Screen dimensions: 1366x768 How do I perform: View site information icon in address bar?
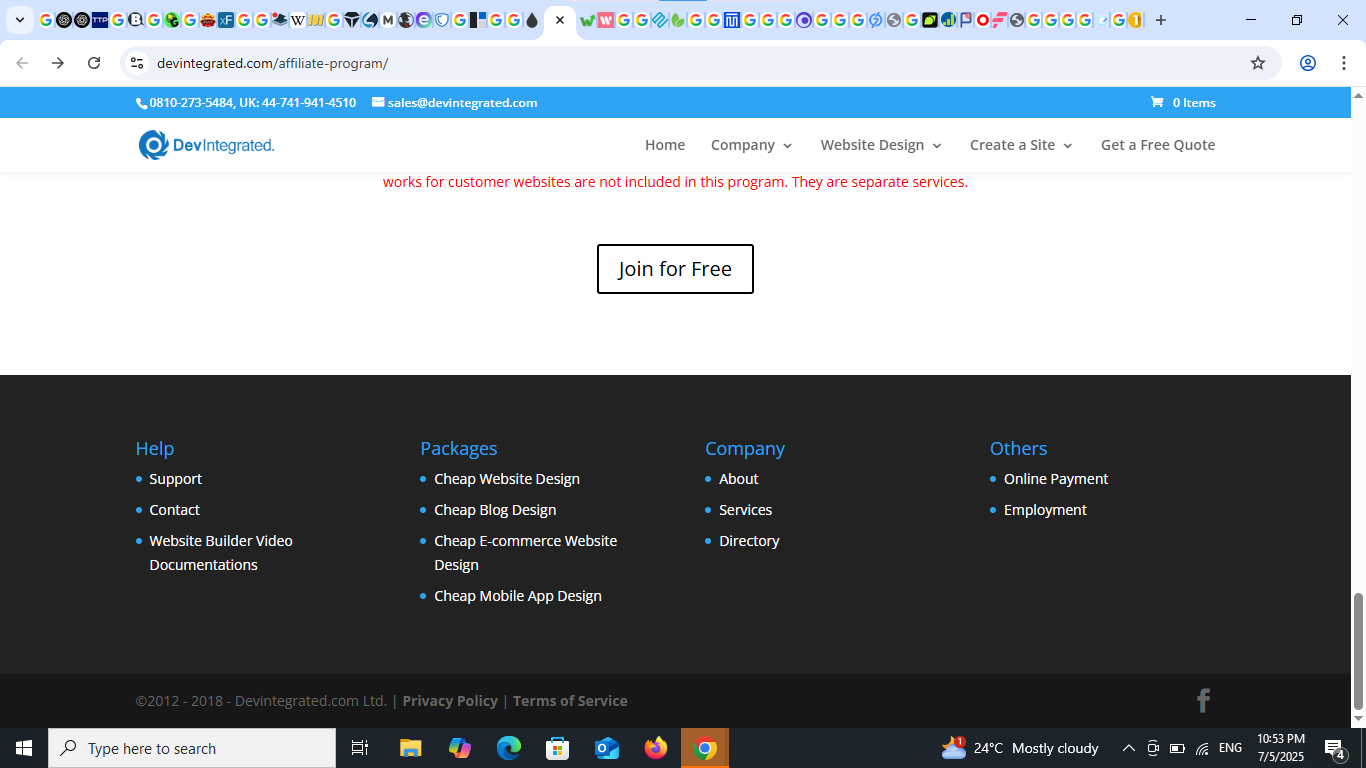point(137,63)
